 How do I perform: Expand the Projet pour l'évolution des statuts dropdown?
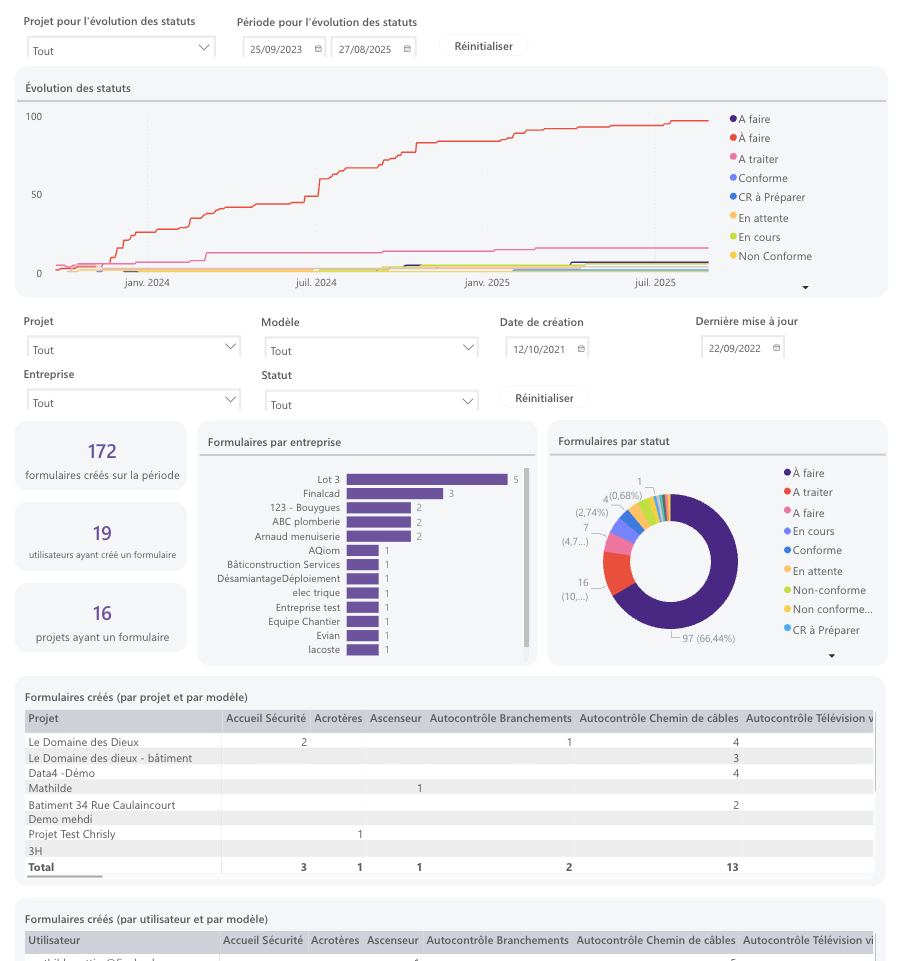[x=121, y=47]
